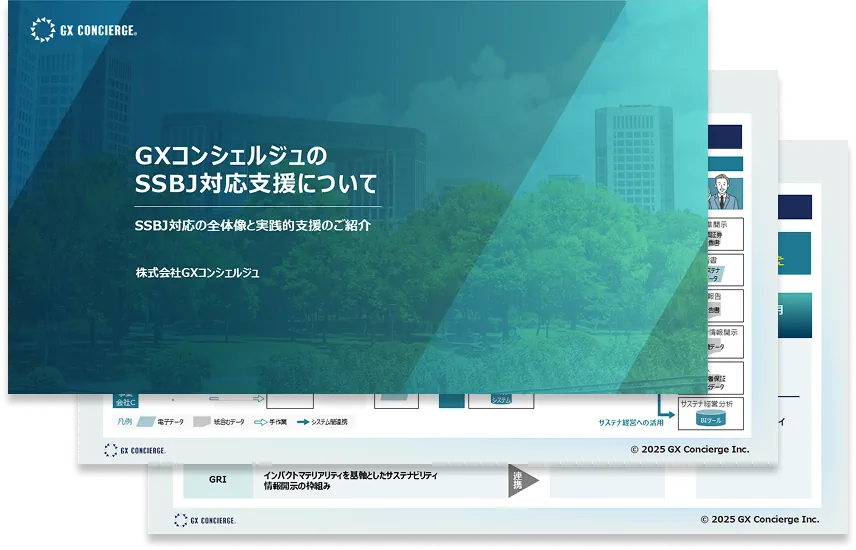Viewport: 856px width, 550px height.
Task: Click the company name '株式会社GXコンシェルジュ'
Action: pyautogui.click(x=197, y=272)
